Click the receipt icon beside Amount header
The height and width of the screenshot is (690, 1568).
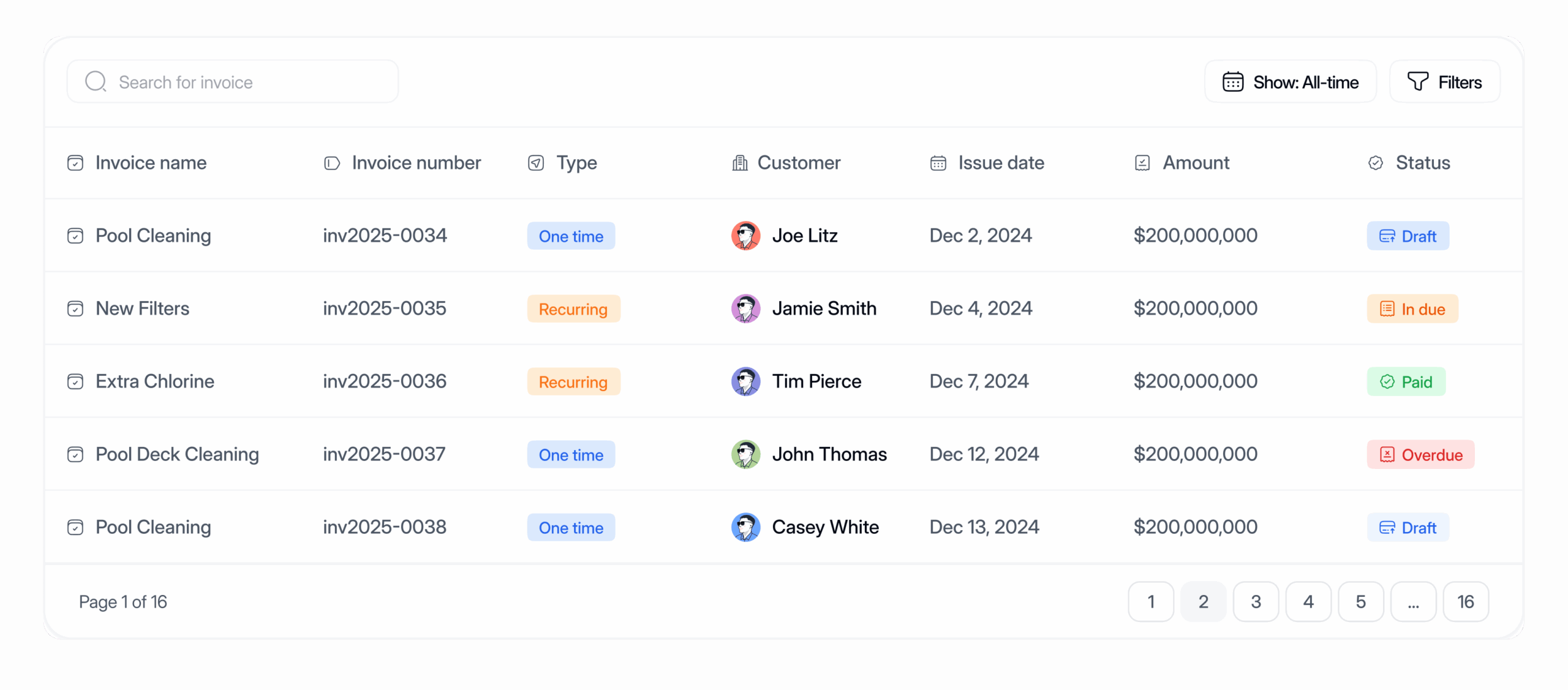[1142, 163]
